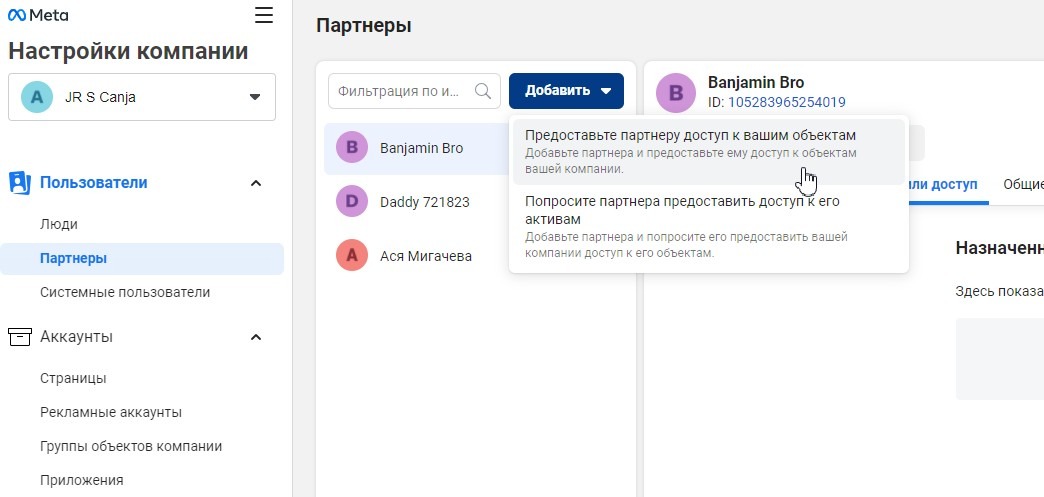Click the Партнеры page heading
Screen dimensions: 1044x497
[364, 26]
